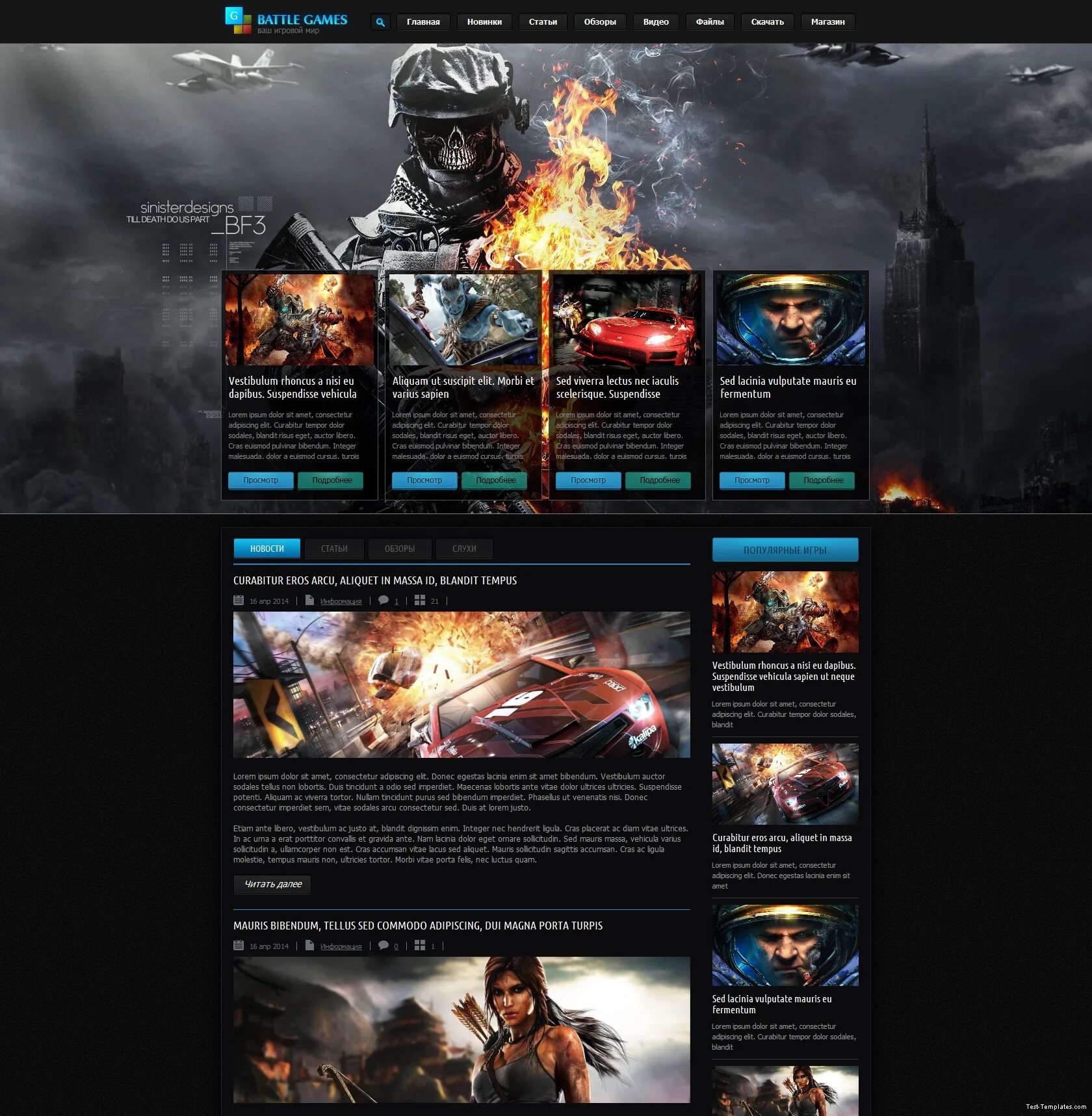
Task: Click Скачать in the top menu
Action: point(768,22)
